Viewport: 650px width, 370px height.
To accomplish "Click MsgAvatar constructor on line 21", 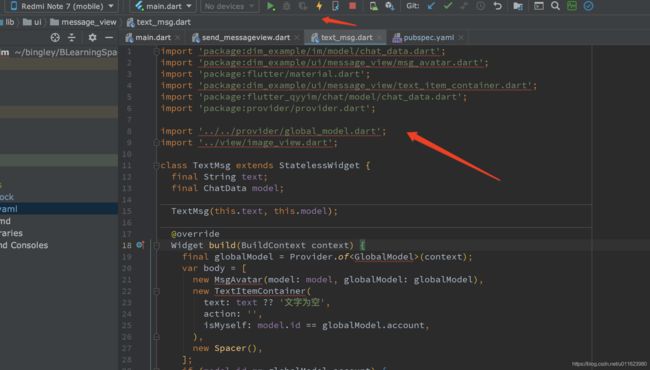I will coord(238,280).
